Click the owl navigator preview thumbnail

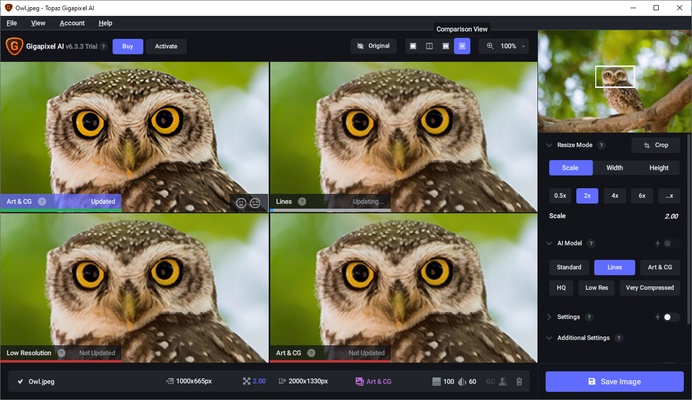click(x=614, y=82)
